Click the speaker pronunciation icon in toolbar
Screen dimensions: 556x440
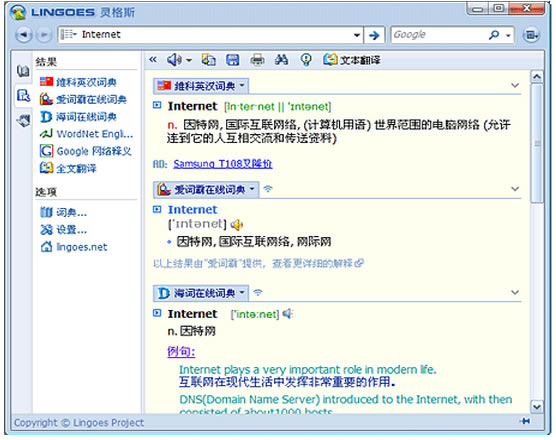[174, 60]
